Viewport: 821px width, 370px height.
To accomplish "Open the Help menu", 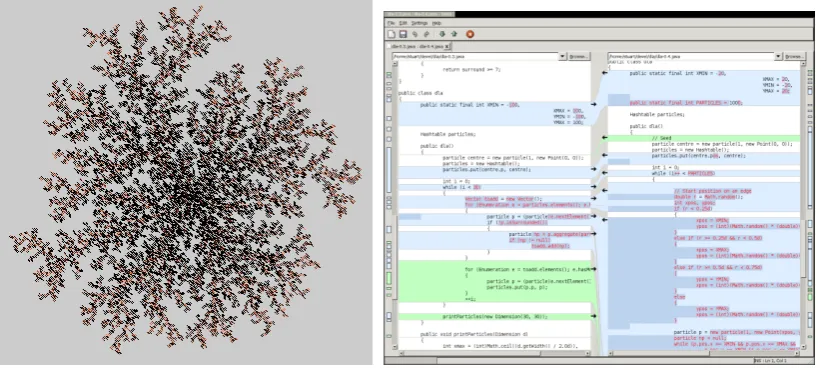I will tap(436, 23).
